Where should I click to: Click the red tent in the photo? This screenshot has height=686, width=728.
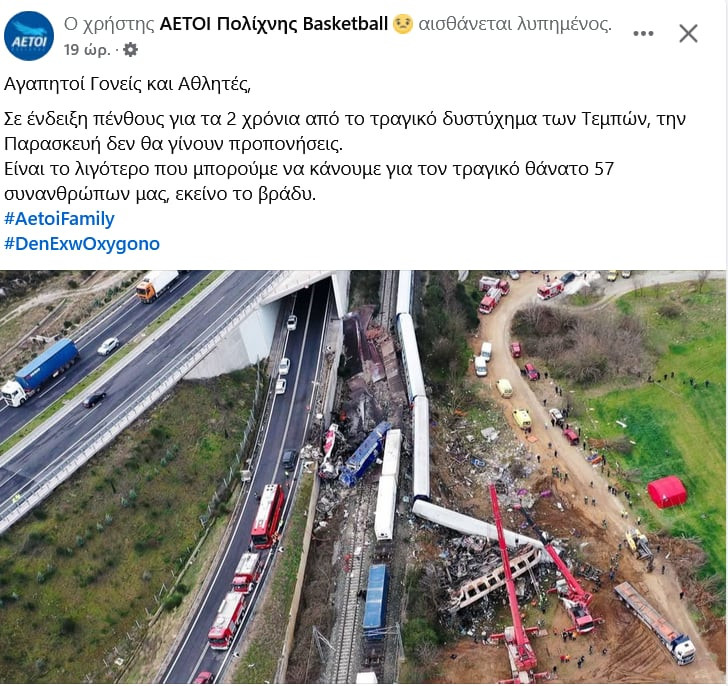click(x=667, y=492)
